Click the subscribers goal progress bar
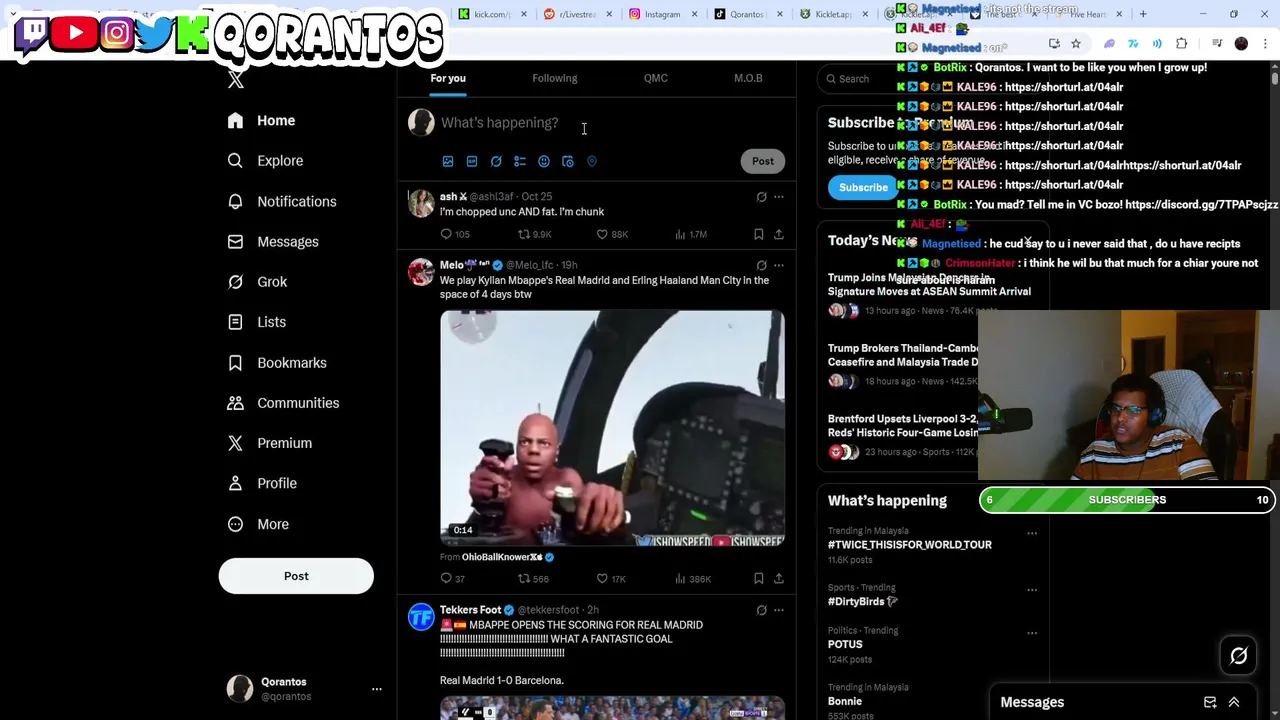 1127,500
